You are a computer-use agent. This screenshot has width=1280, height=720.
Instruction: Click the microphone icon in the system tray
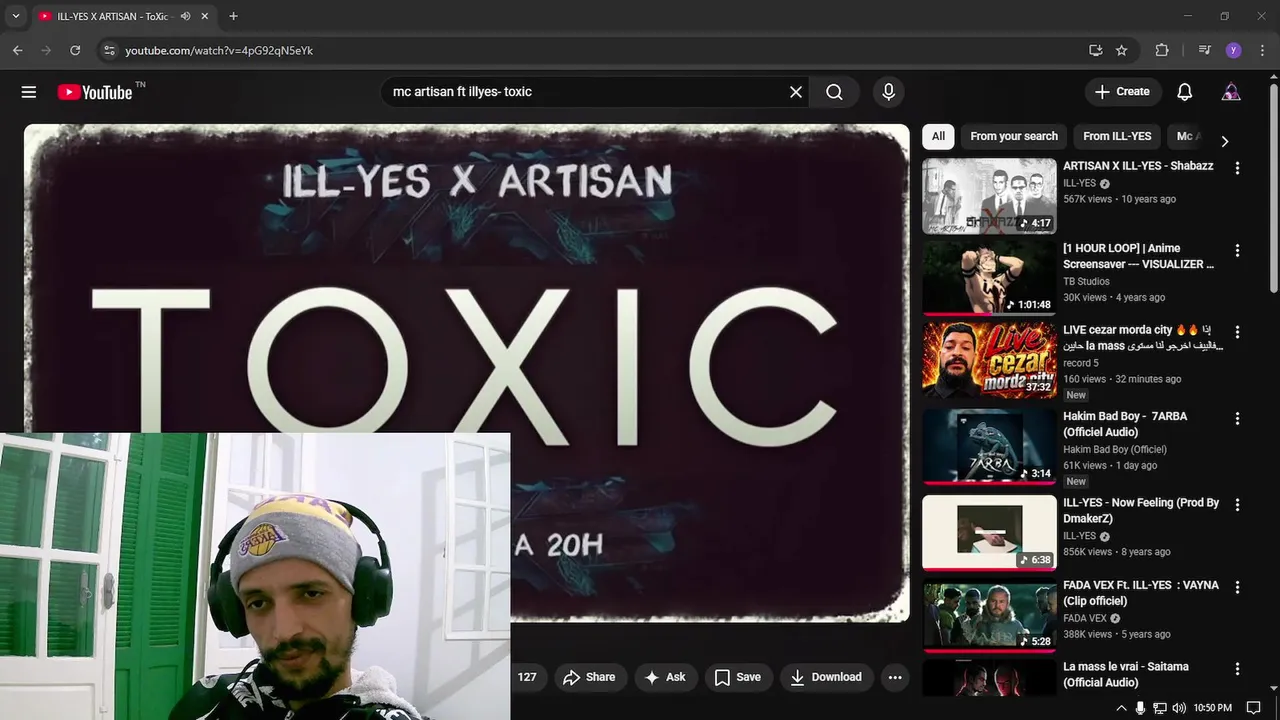[x=1140, y=708]
